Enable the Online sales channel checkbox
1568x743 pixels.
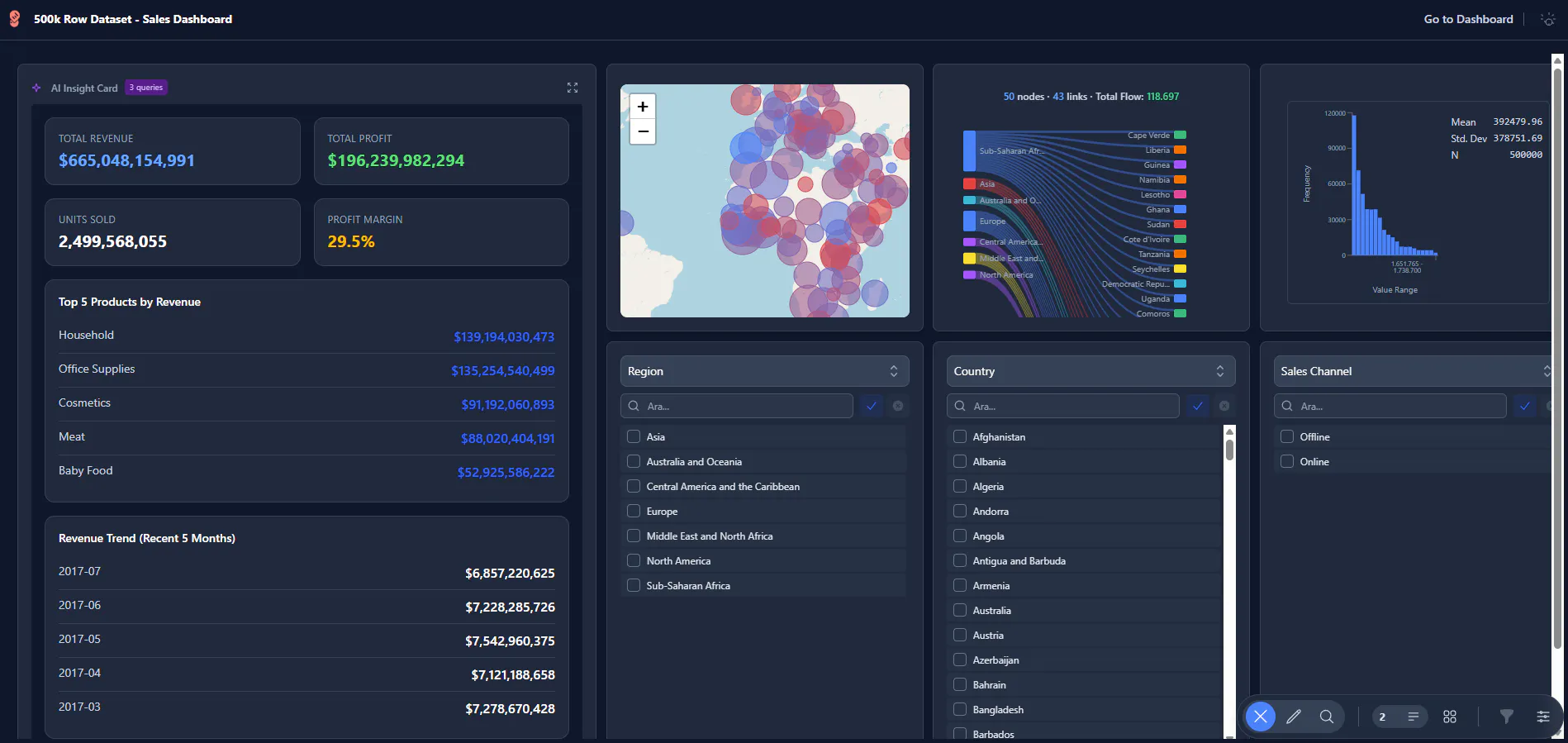tap(1287, 461)
